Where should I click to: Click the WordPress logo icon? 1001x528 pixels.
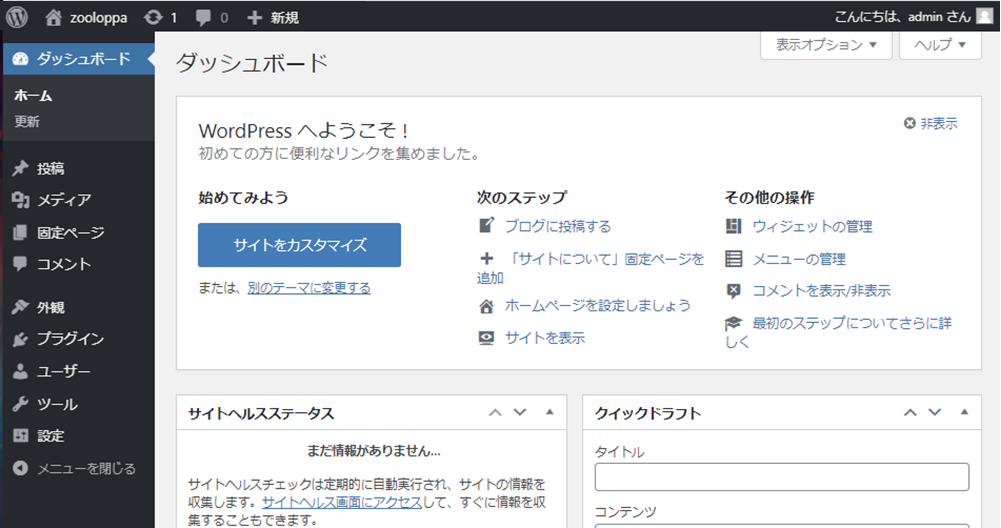[x=17, y=17]
